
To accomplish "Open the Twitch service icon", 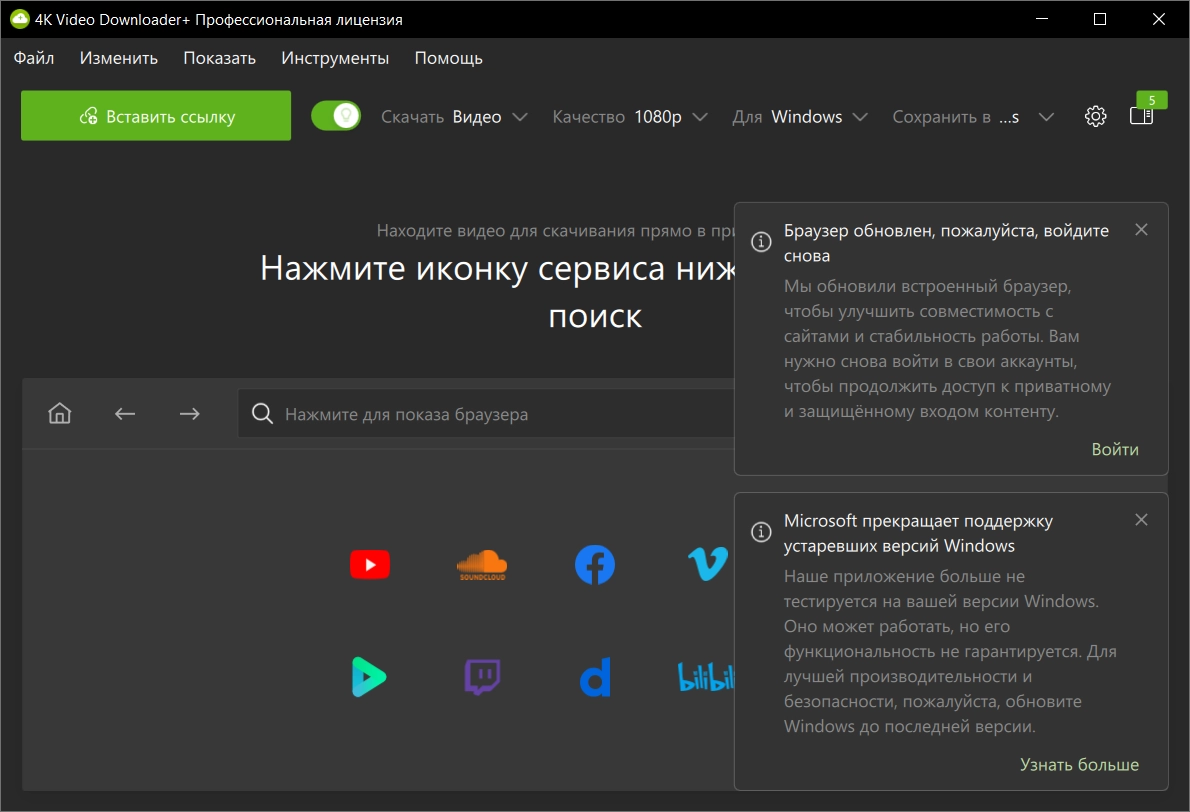I will [x=482, y=677].
